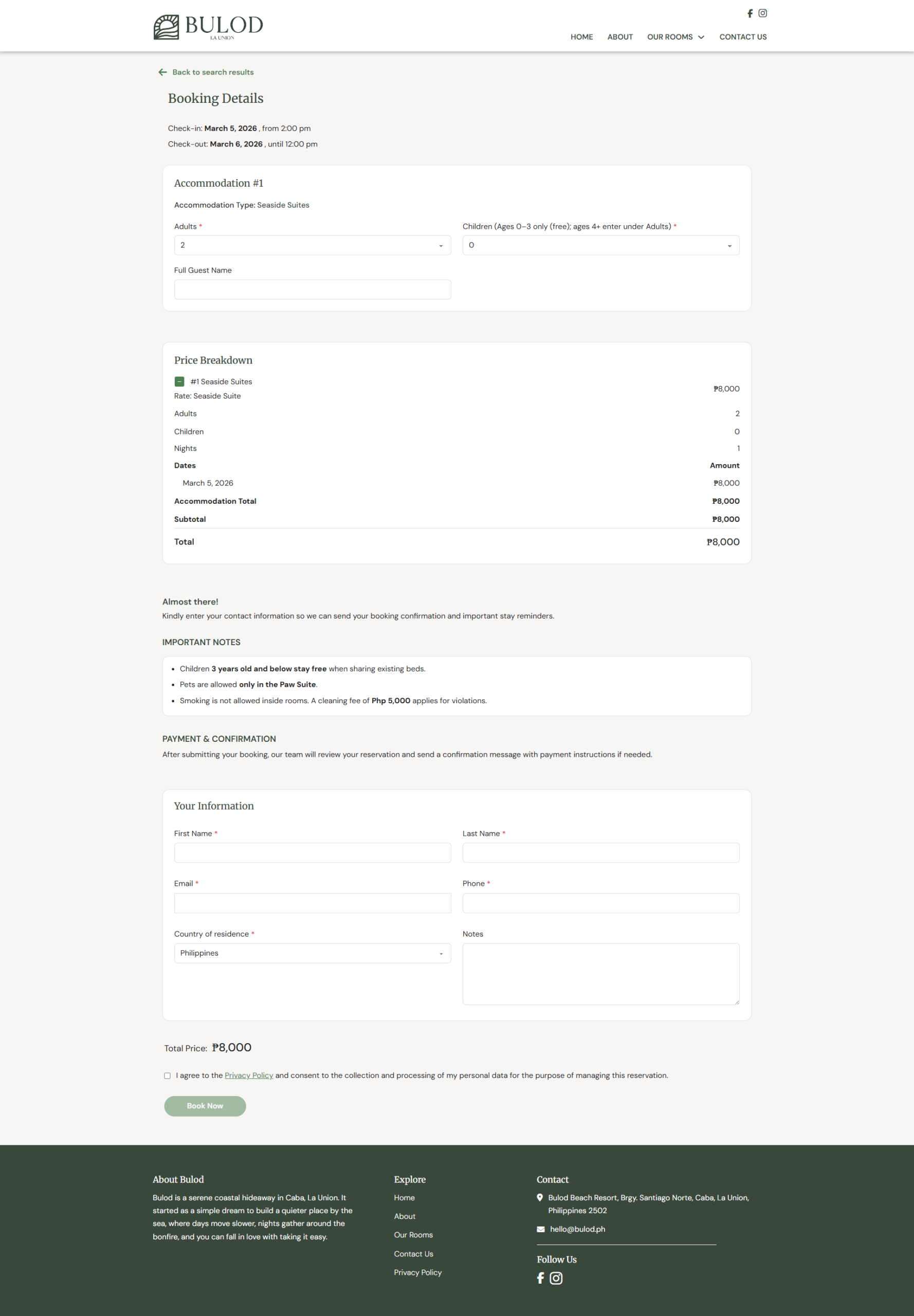Screen dimensions: 914x1316
Task: Open the Instagram icon in the header
Action: (762, 13)
